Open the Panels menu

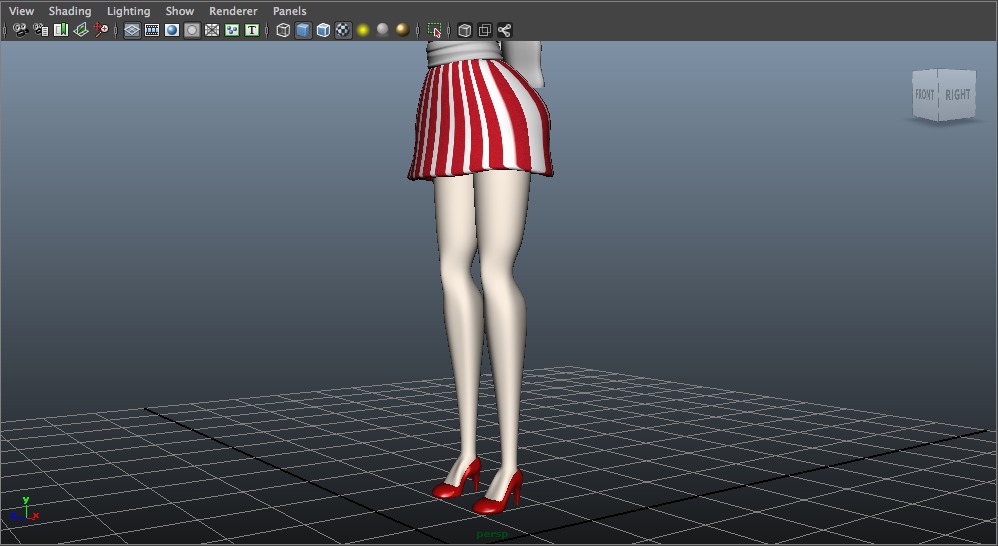tap(289, 11)
